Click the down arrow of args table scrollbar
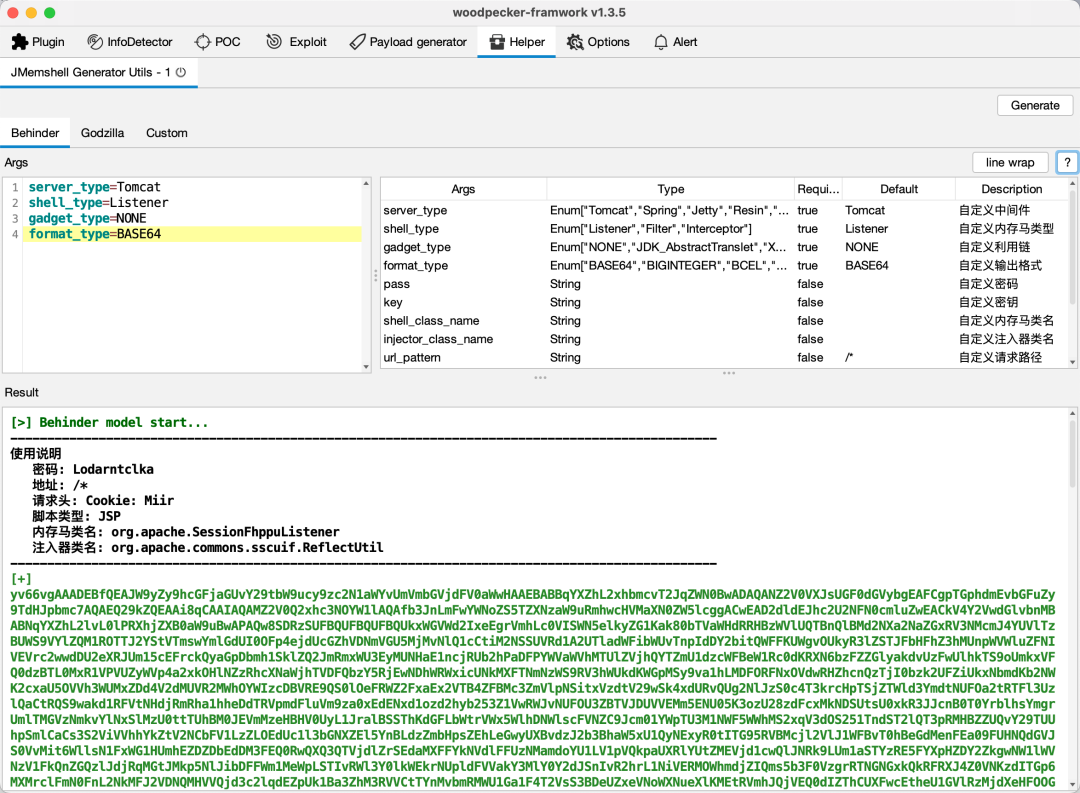 click(x=1072, y=362)
